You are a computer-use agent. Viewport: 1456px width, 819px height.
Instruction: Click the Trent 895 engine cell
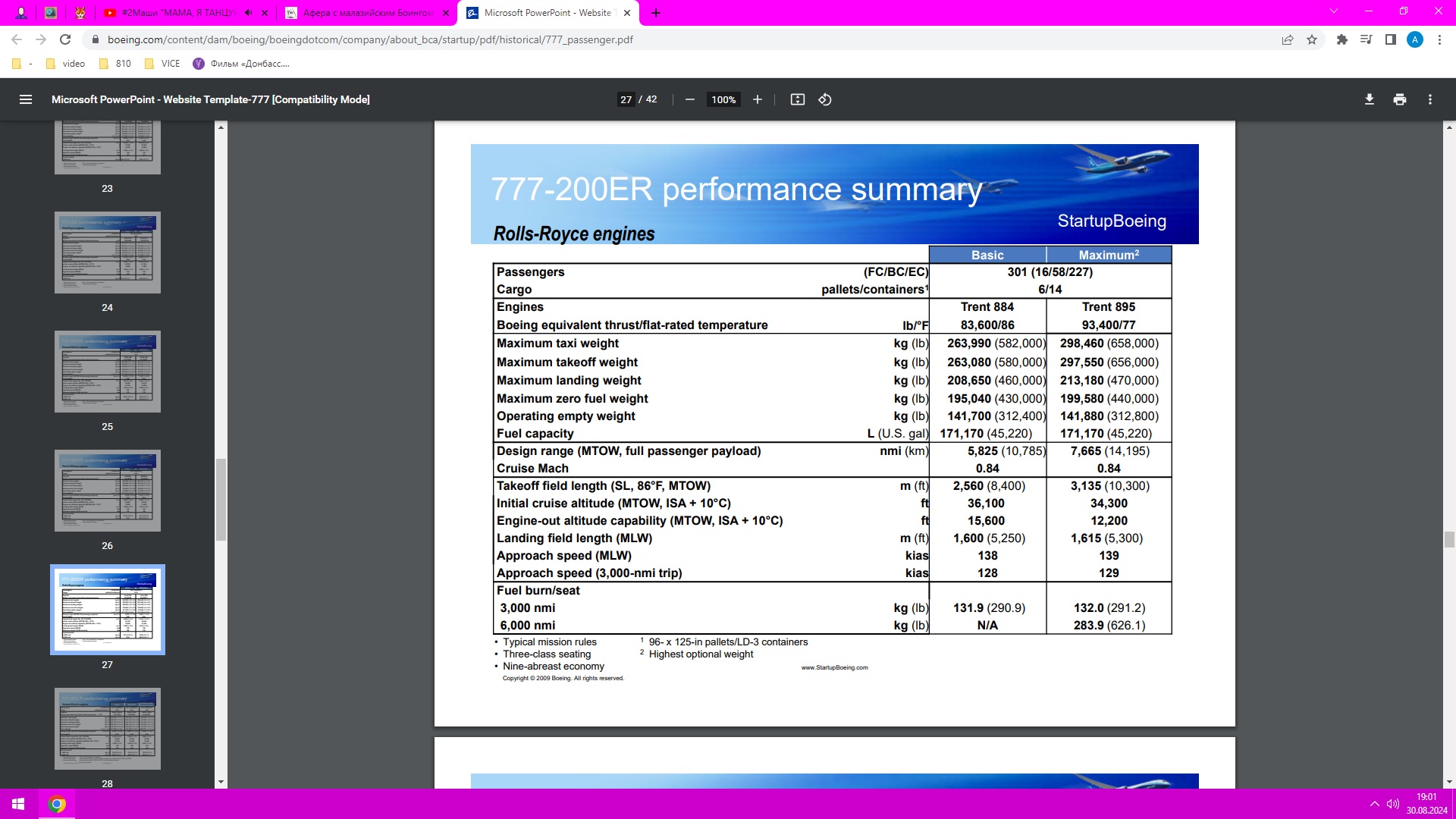(1108, 307)
